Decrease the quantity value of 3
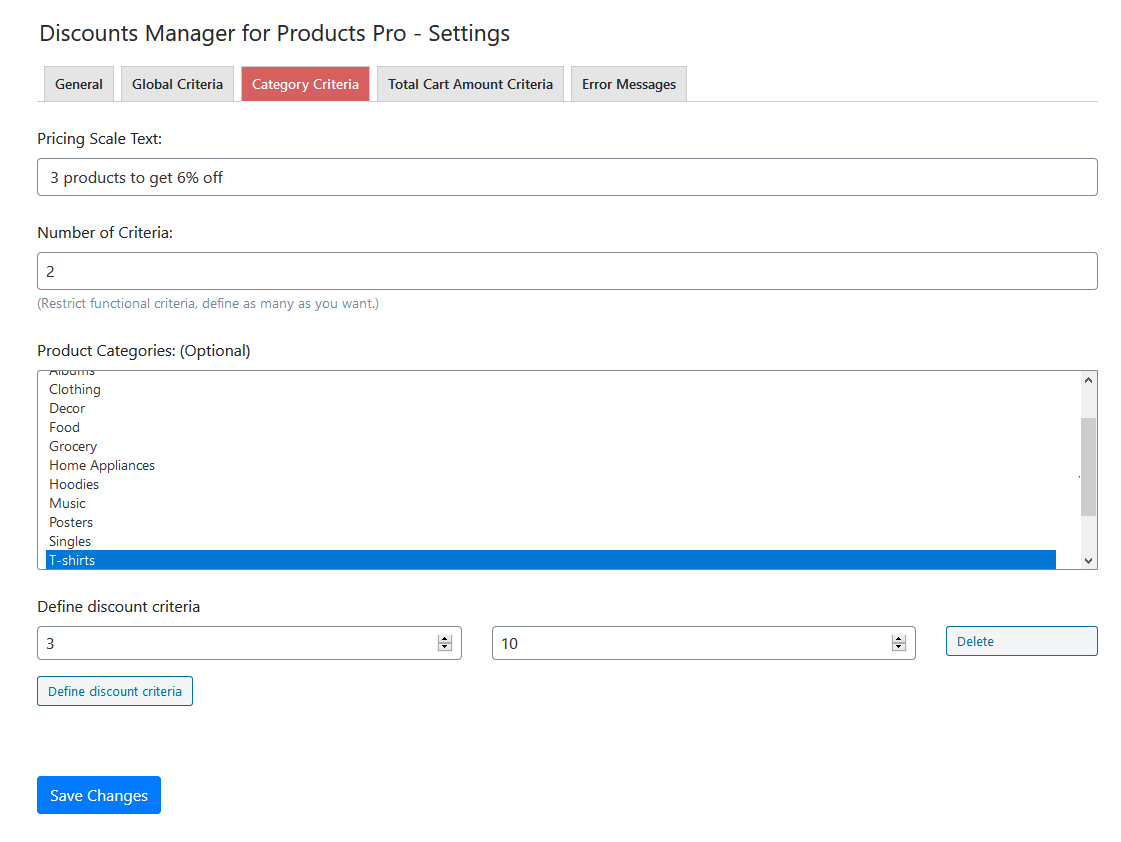This screenshot has height=842, width=1121. 445,648
